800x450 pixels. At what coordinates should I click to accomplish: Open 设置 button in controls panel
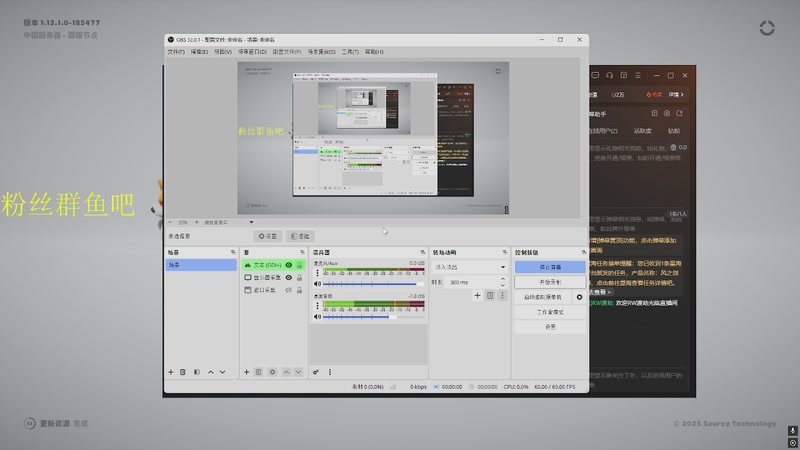tap(550, 327)
